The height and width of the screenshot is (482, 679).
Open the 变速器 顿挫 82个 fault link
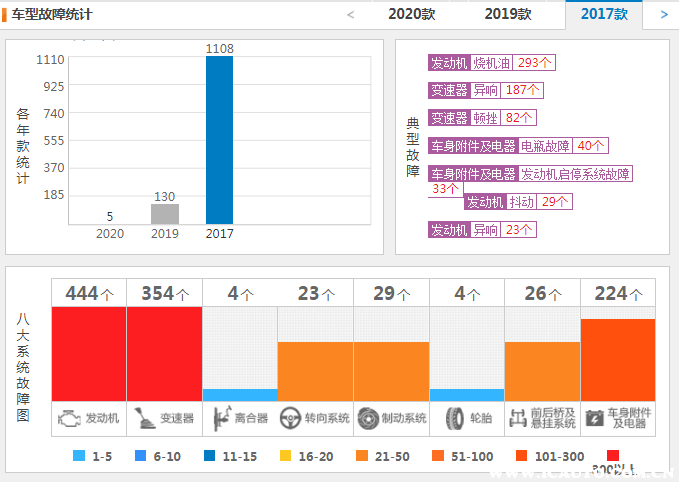(482, 117)
